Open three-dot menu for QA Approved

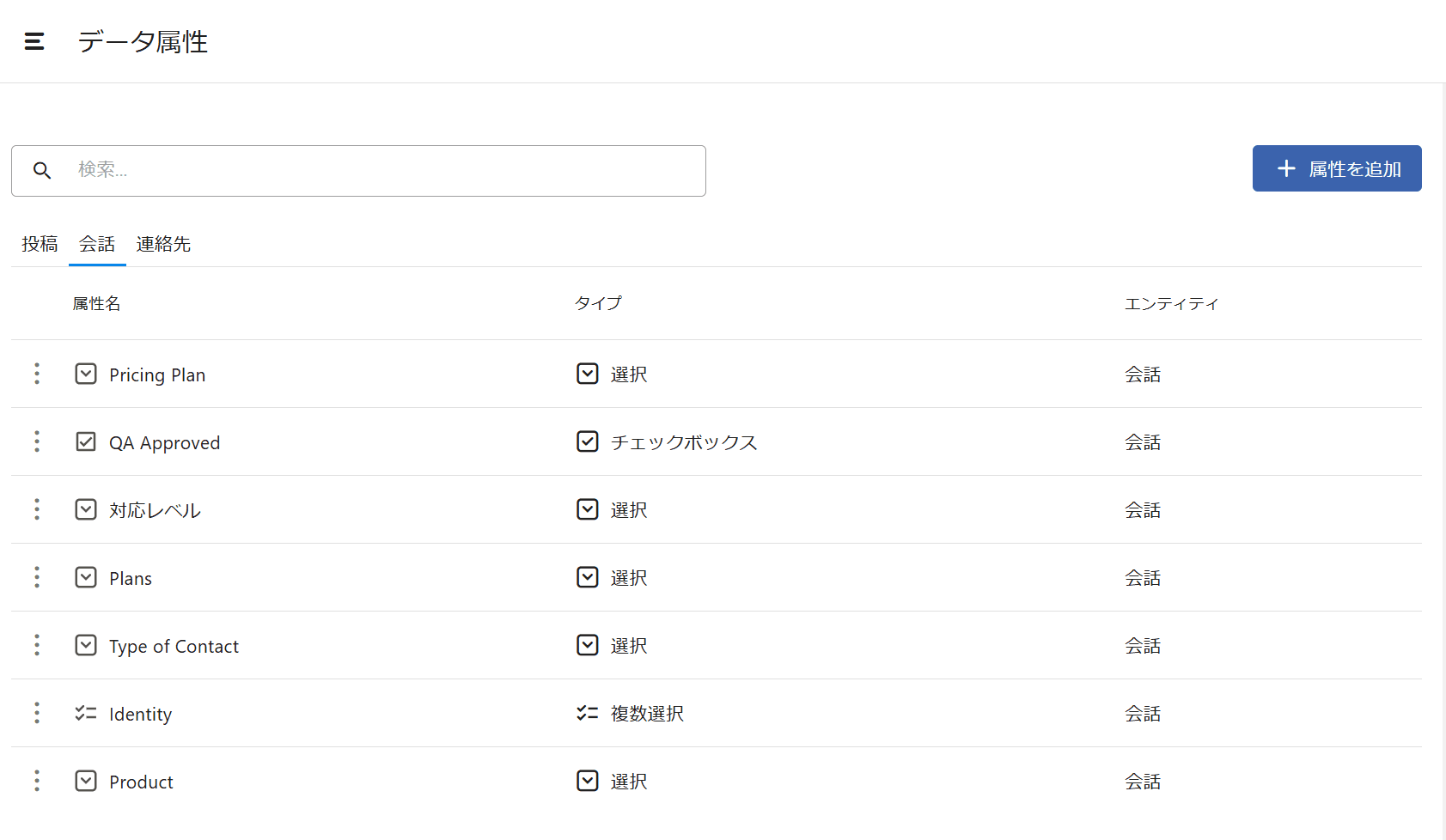pyautogui.click(x=37, y=441)
